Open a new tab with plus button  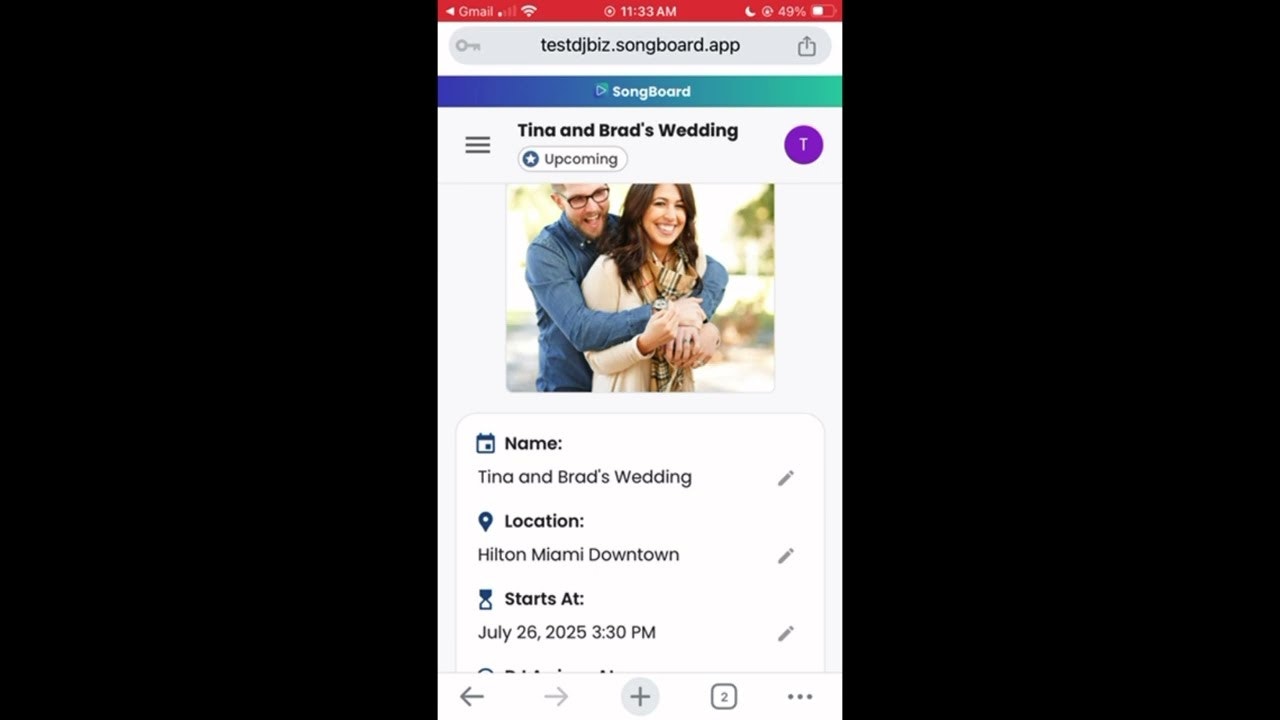pos(640,697)
